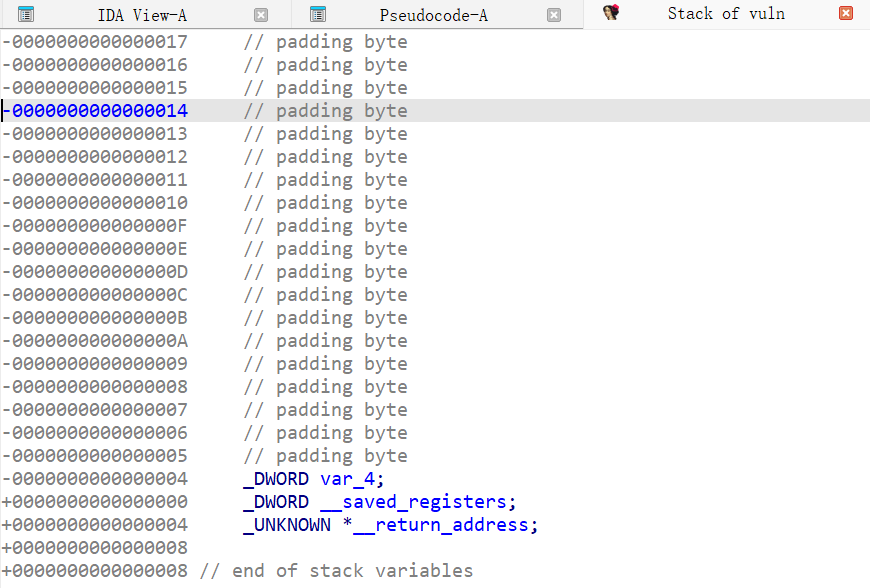Click stack offset -0000000000000012
This screenshot has height=588, width=870.
point(95,157)
